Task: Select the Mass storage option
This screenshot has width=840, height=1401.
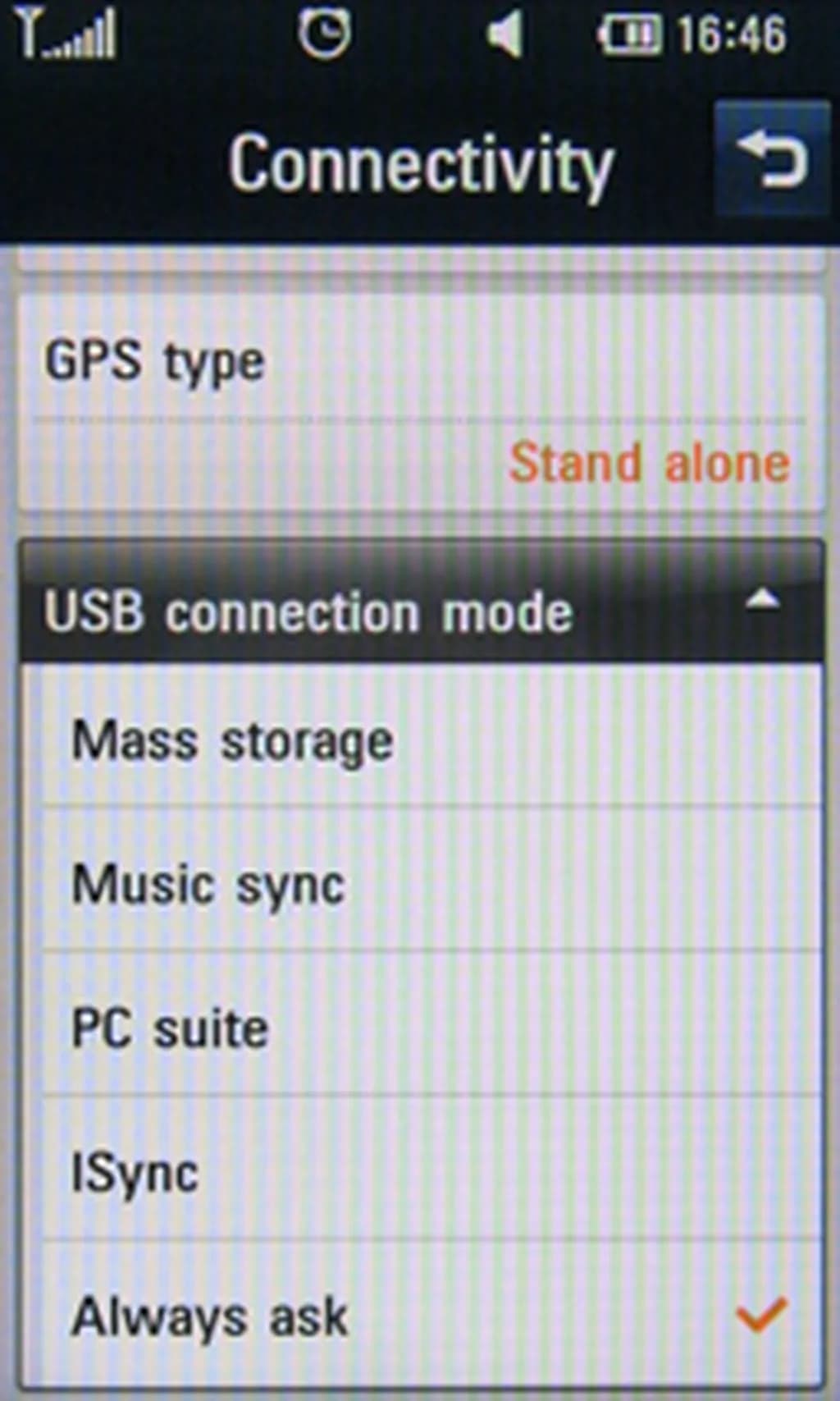Action: click(x=233, y=741)
